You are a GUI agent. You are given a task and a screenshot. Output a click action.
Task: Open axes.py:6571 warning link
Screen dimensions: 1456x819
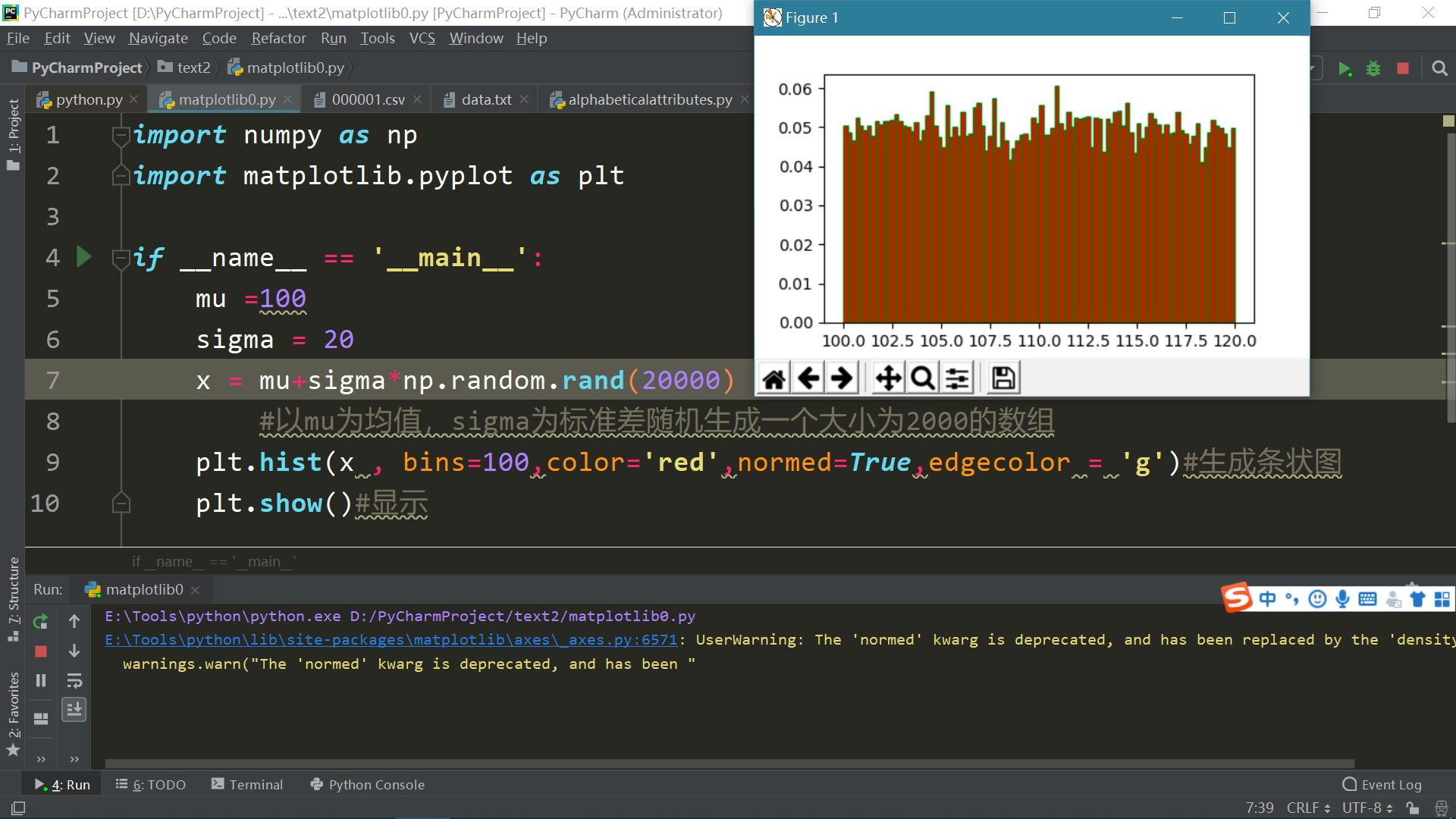click(x=391, y=640)
